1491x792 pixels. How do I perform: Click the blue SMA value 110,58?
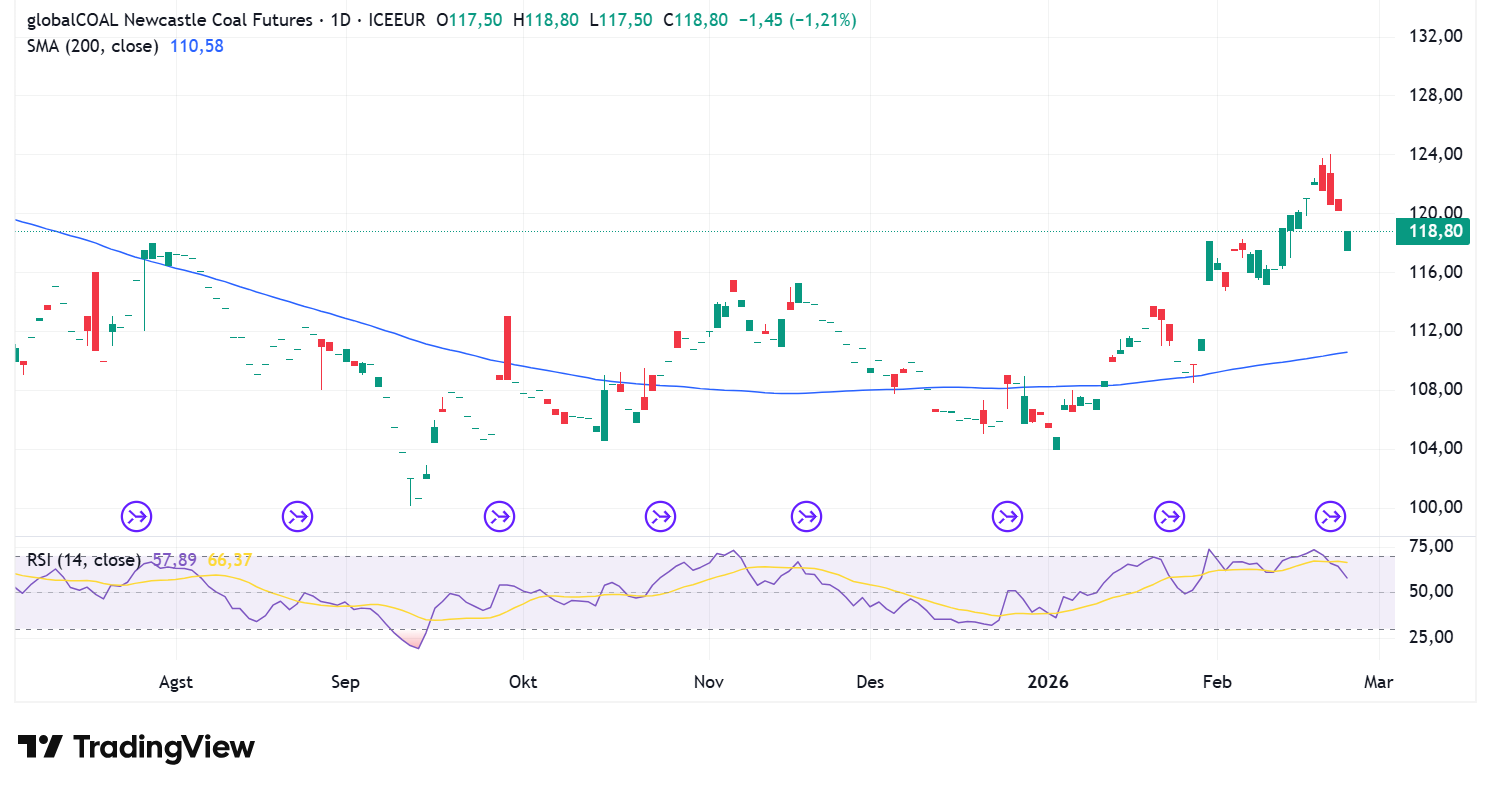pyautogui.click(x=195, y=46)
